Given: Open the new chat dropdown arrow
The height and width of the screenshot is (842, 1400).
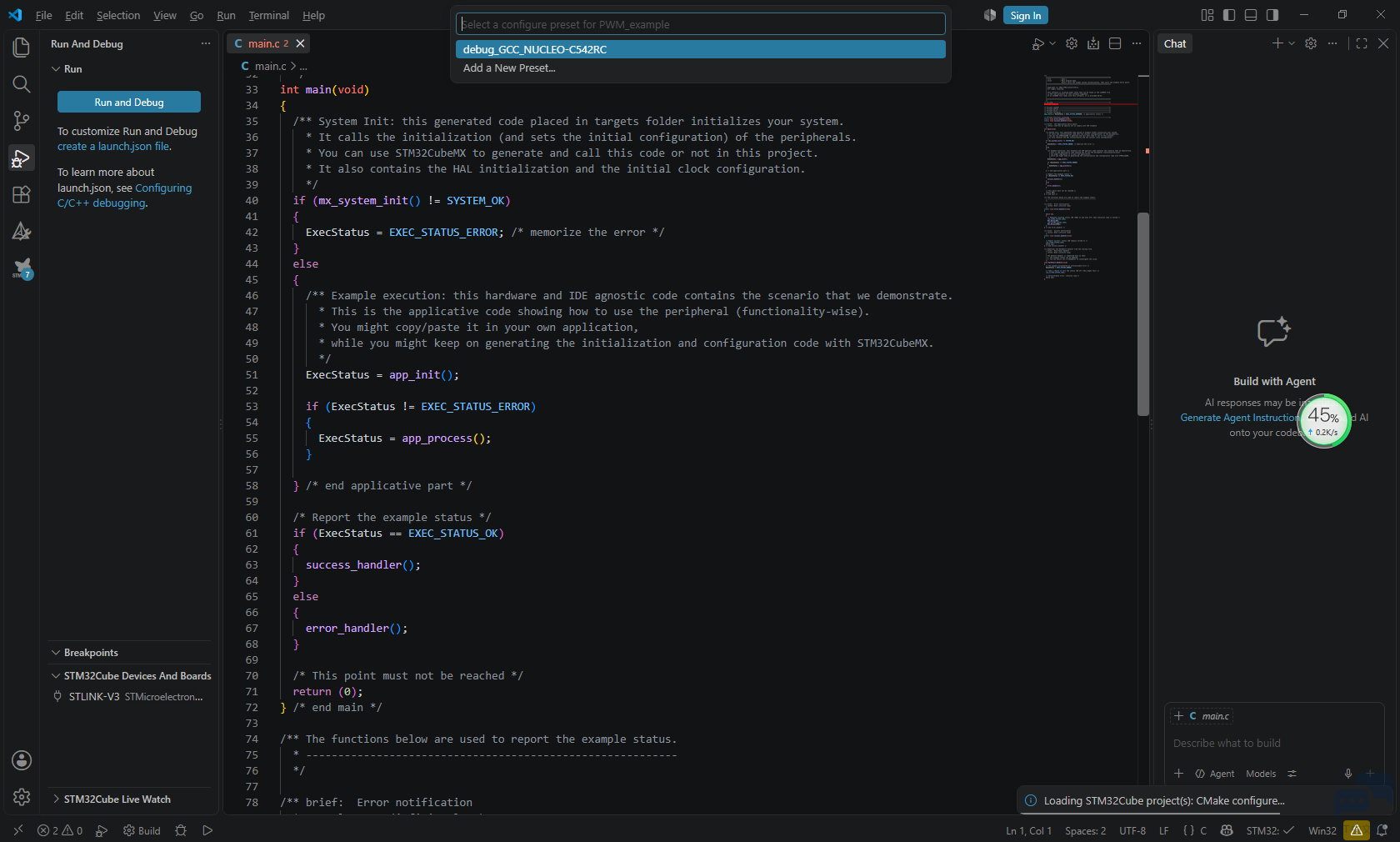Looking at the screenshot, I should point(1292,43).
